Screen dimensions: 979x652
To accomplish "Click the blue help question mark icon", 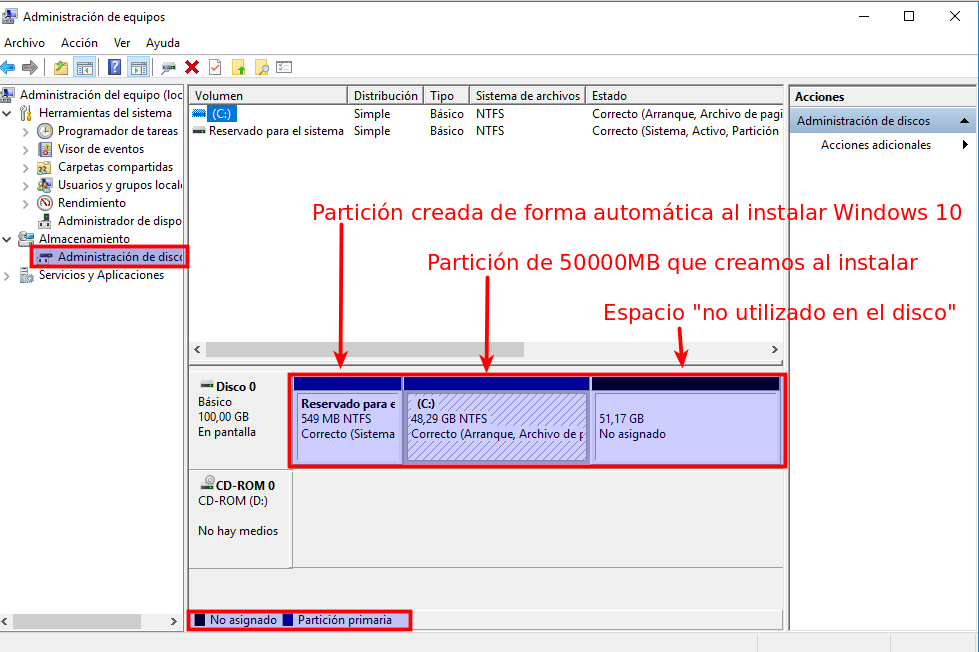I will point(115,67).
